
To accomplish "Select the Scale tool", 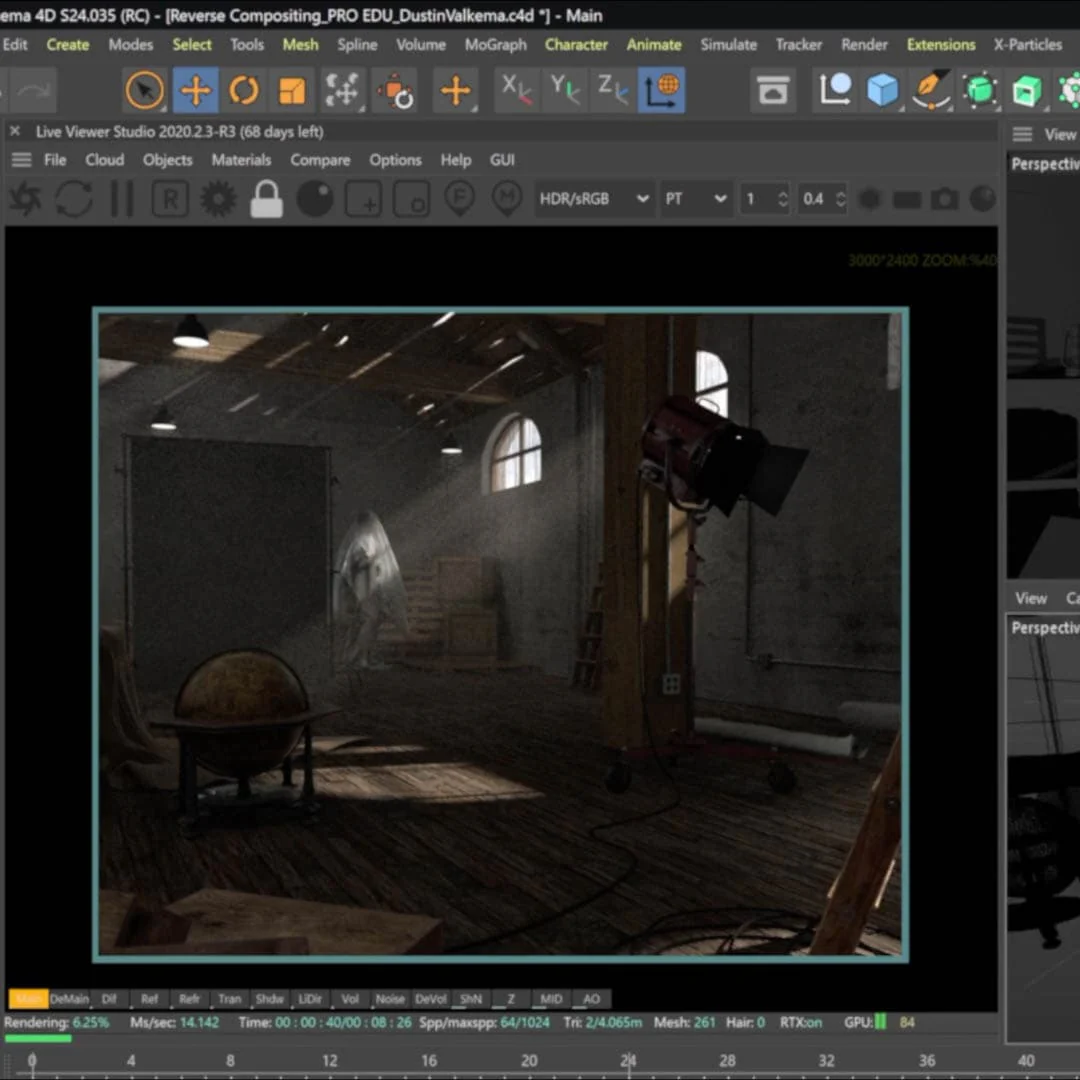I will tap(293, 90).
